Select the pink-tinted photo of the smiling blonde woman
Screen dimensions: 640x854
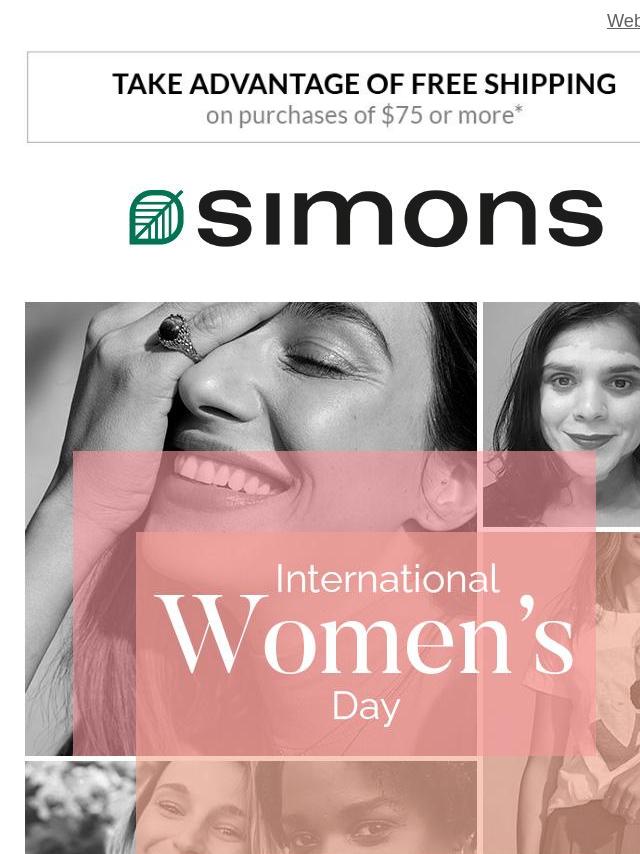point(195,808)
